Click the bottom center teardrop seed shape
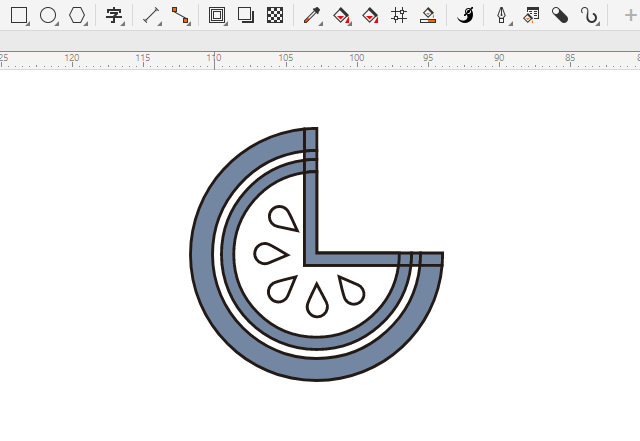The image size is (640, 441). click(x=317, y=301)
